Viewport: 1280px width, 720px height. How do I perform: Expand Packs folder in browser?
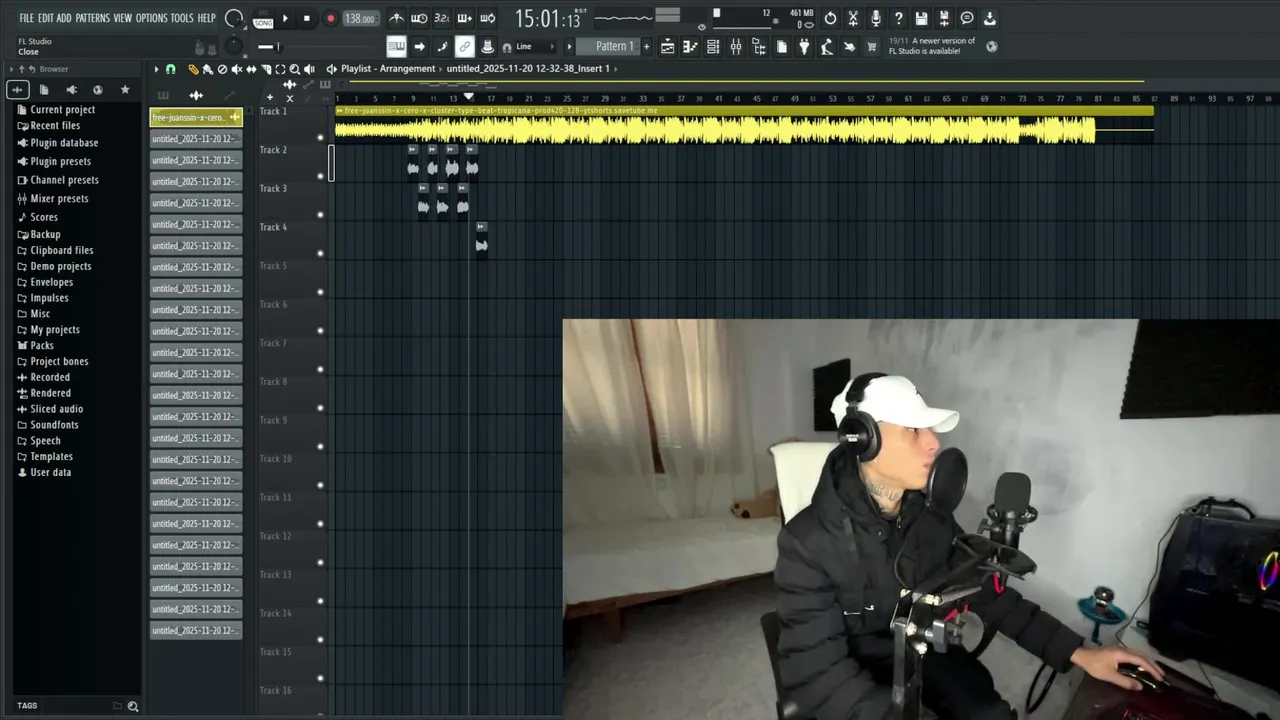tap(42, 345)
